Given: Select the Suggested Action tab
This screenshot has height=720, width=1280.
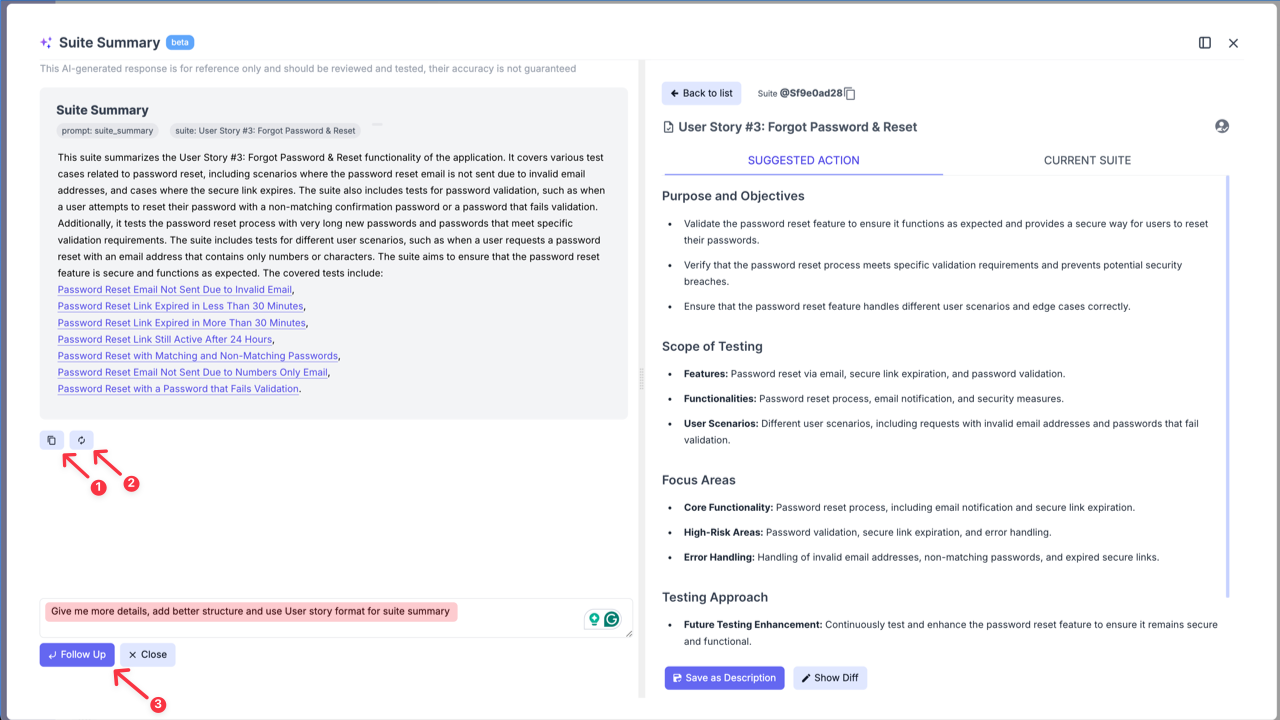Looking at the screenshot, I should (x=803, y=160).
